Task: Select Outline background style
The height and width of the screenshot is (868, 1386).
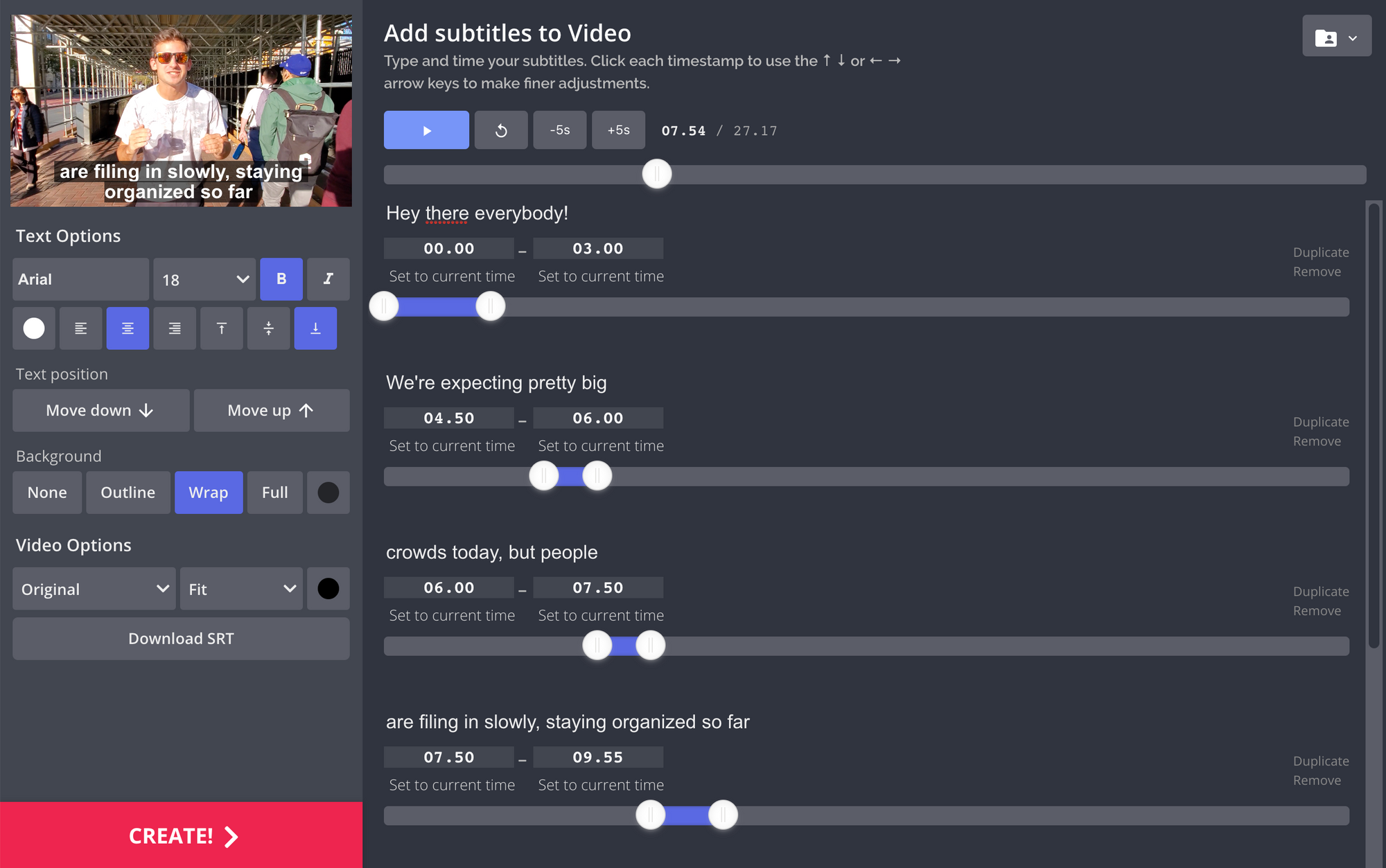Action: point(128,493)
